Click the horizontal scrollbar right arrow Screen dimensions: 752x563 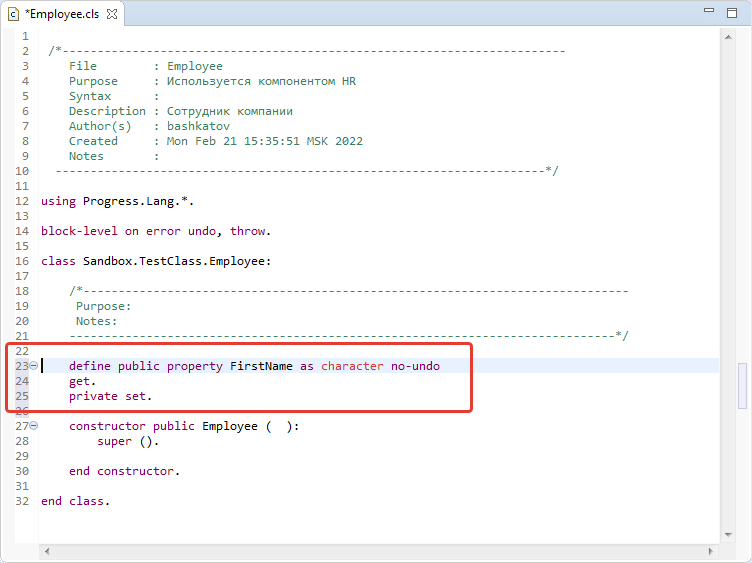711,551
